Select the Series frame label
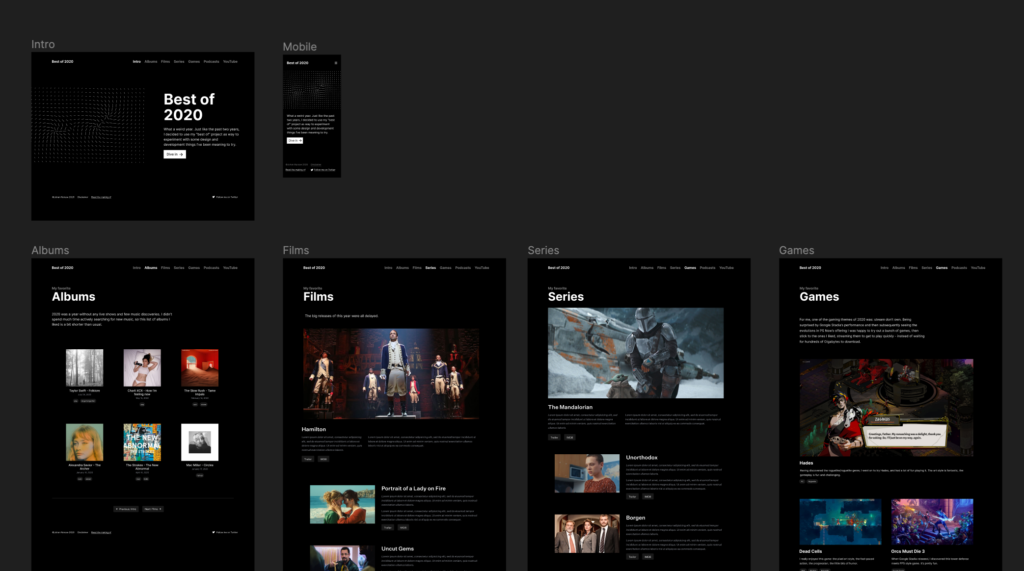Viewport: 1024px width, 571px height. [543, 250]
